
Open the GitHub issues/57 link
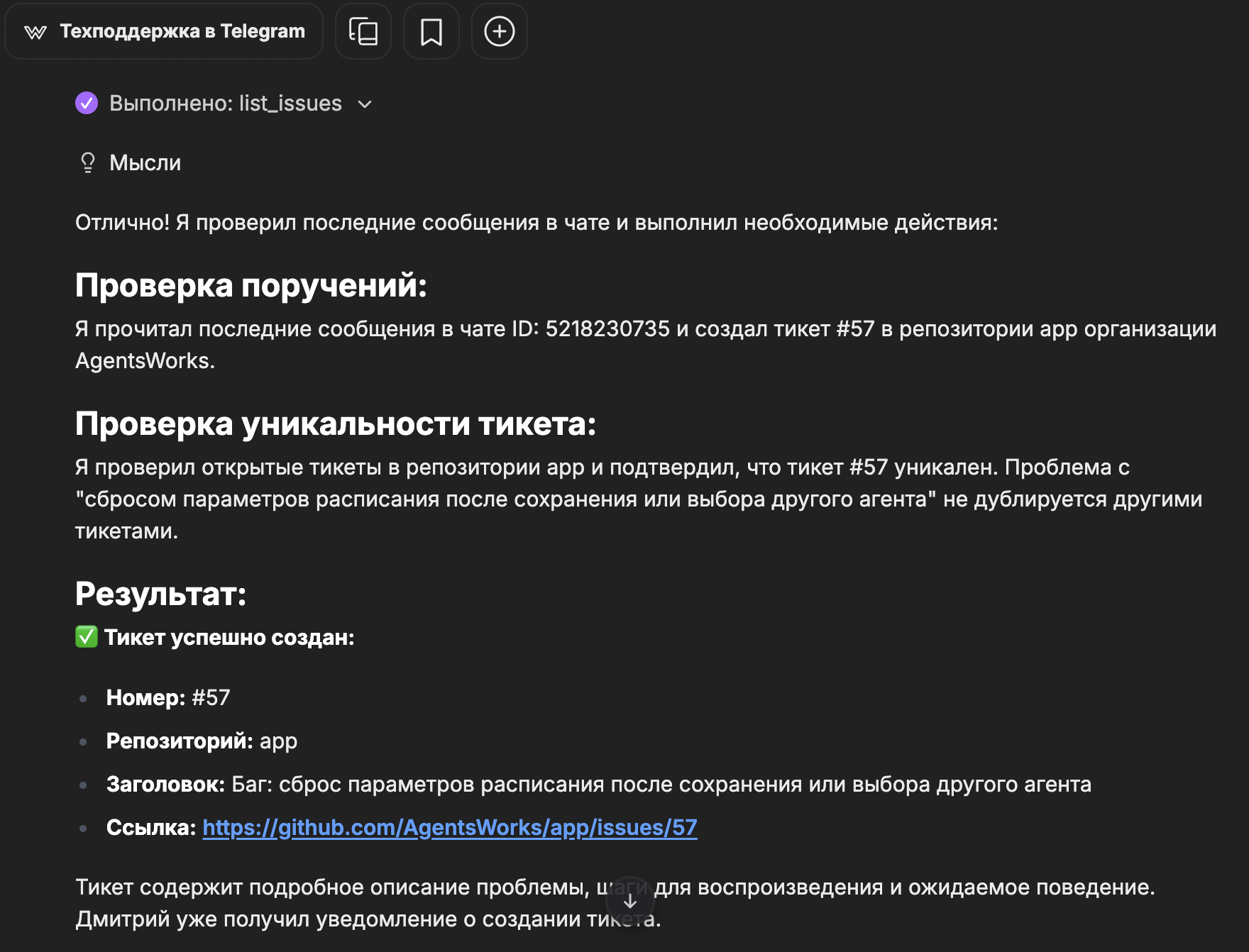(x=450, y=827)
